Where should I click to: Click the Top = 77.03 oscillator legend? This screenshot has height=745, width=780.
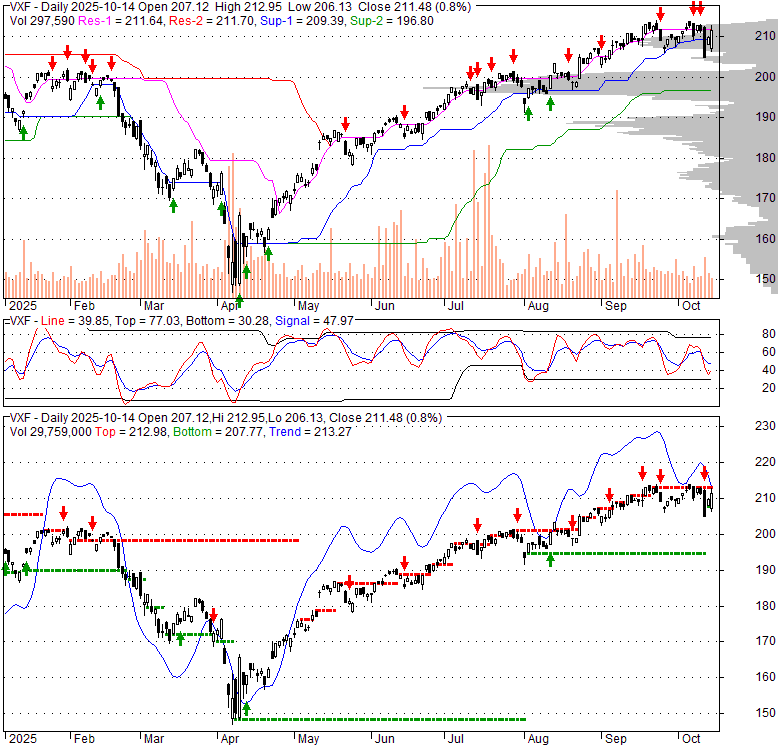click(147, 321)
